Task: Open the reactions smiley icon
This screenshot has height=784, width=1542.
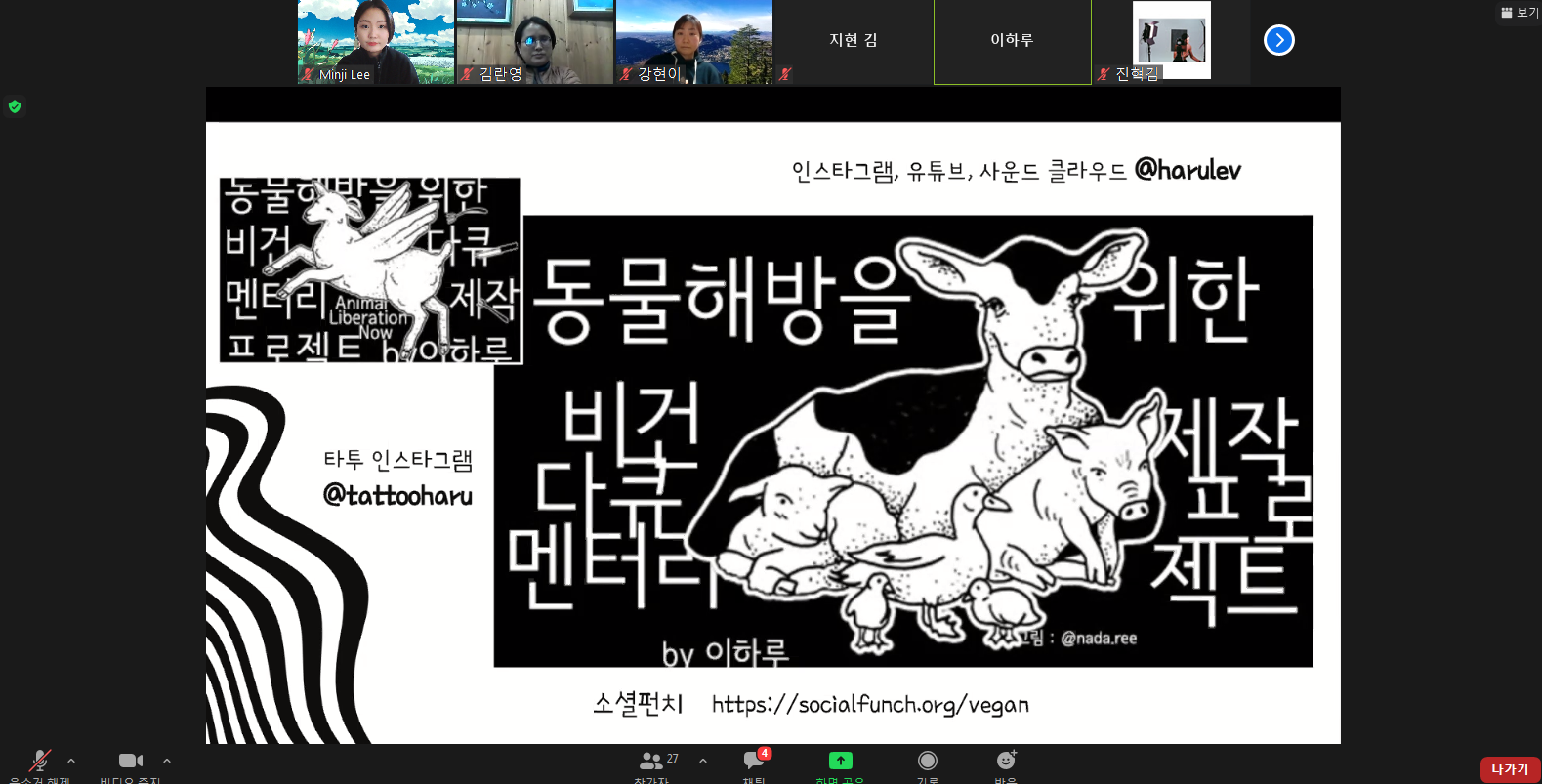Action: point(1006,760)
